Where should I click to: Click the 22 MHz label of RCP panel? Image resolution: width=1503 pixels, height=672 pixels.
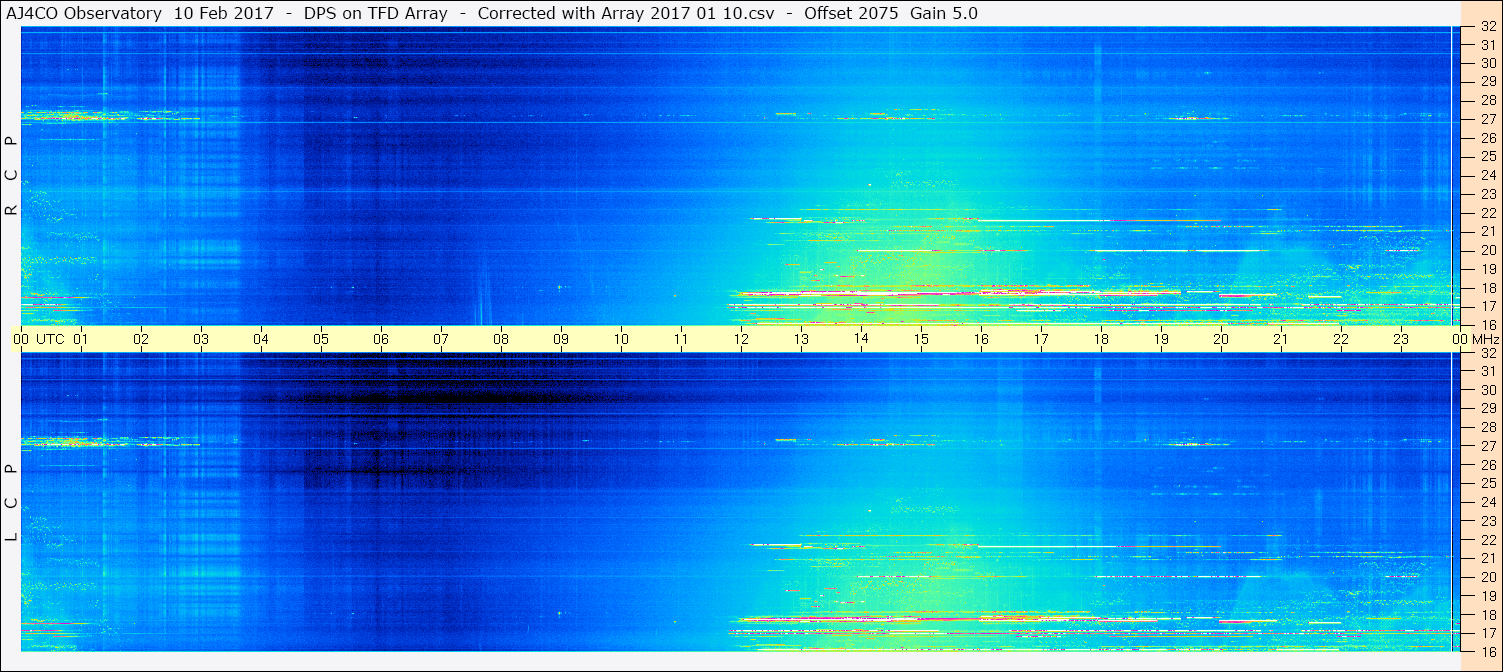tap(1488, 213)
